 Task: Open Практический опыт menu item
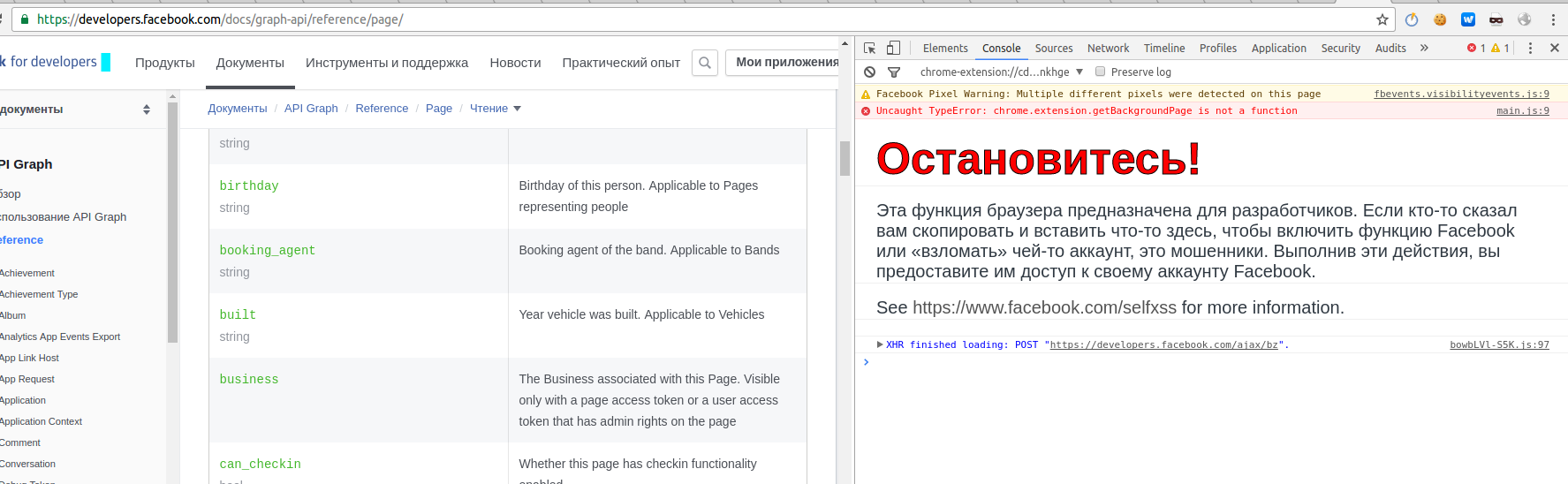coord(621,63)
